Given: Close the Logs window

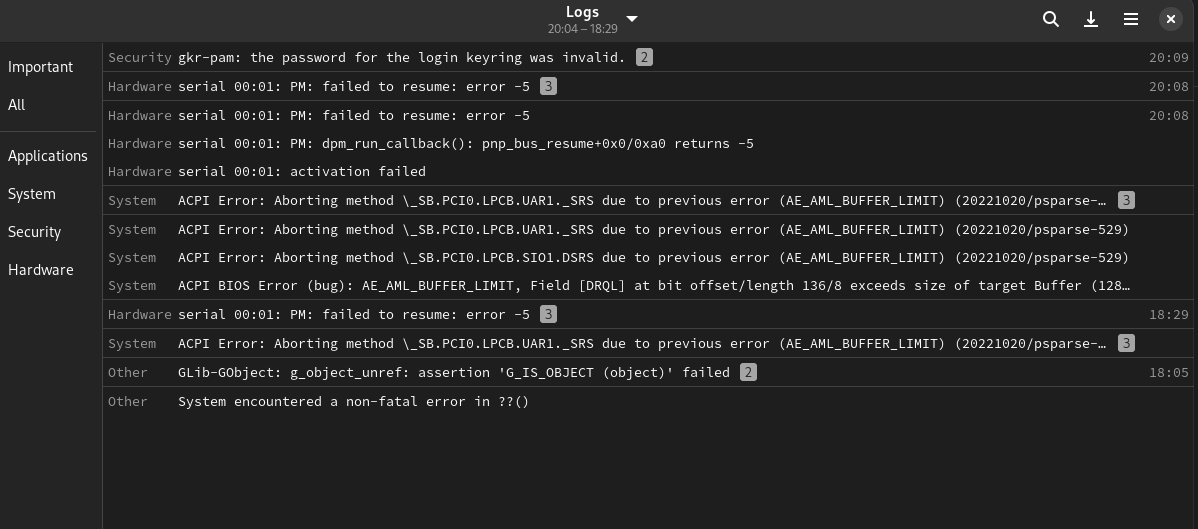Looking at the screenshot, I should click(1170, 19).
